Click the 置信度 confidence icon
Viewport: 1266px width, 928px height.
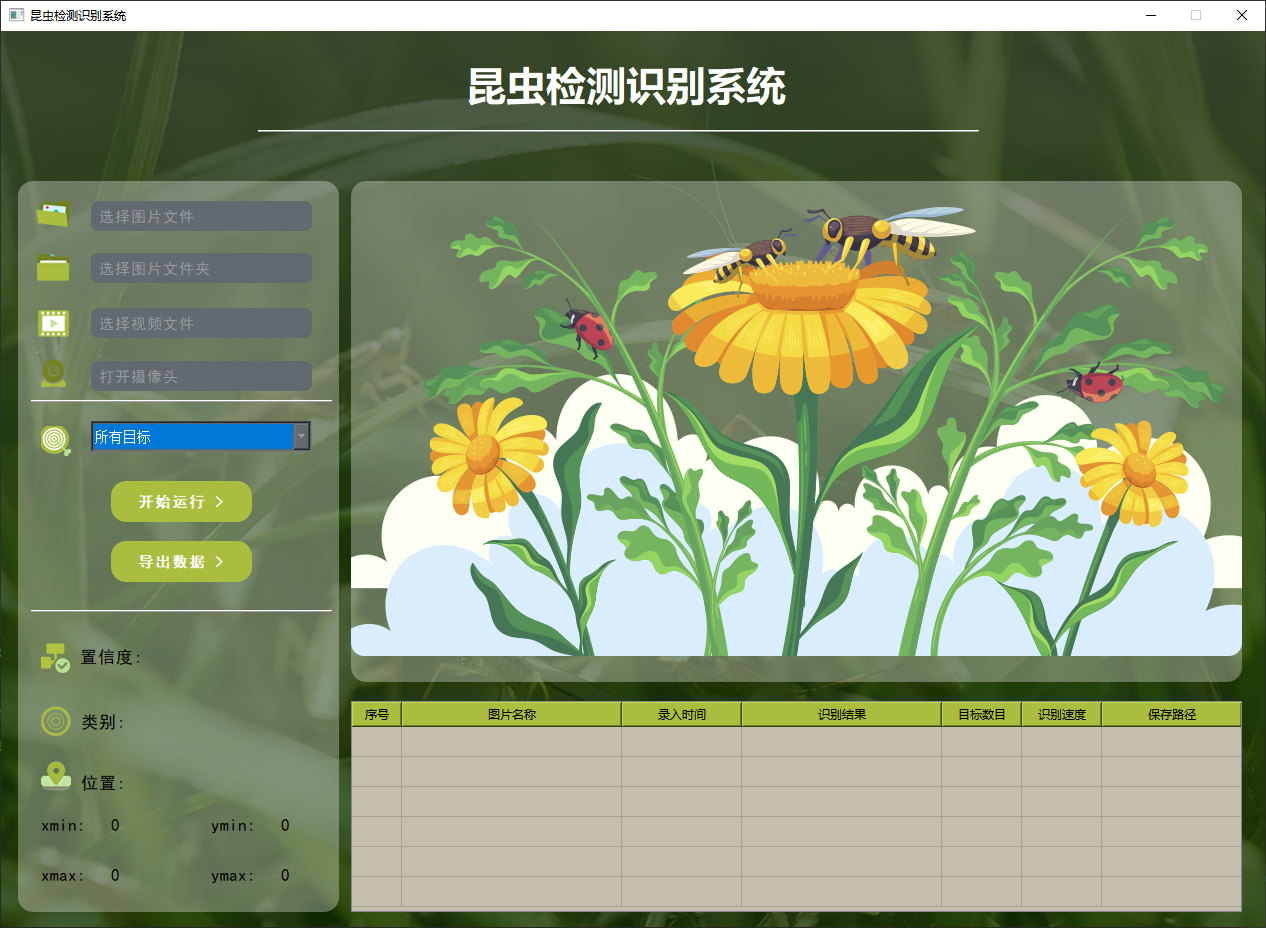pos(55,656)
